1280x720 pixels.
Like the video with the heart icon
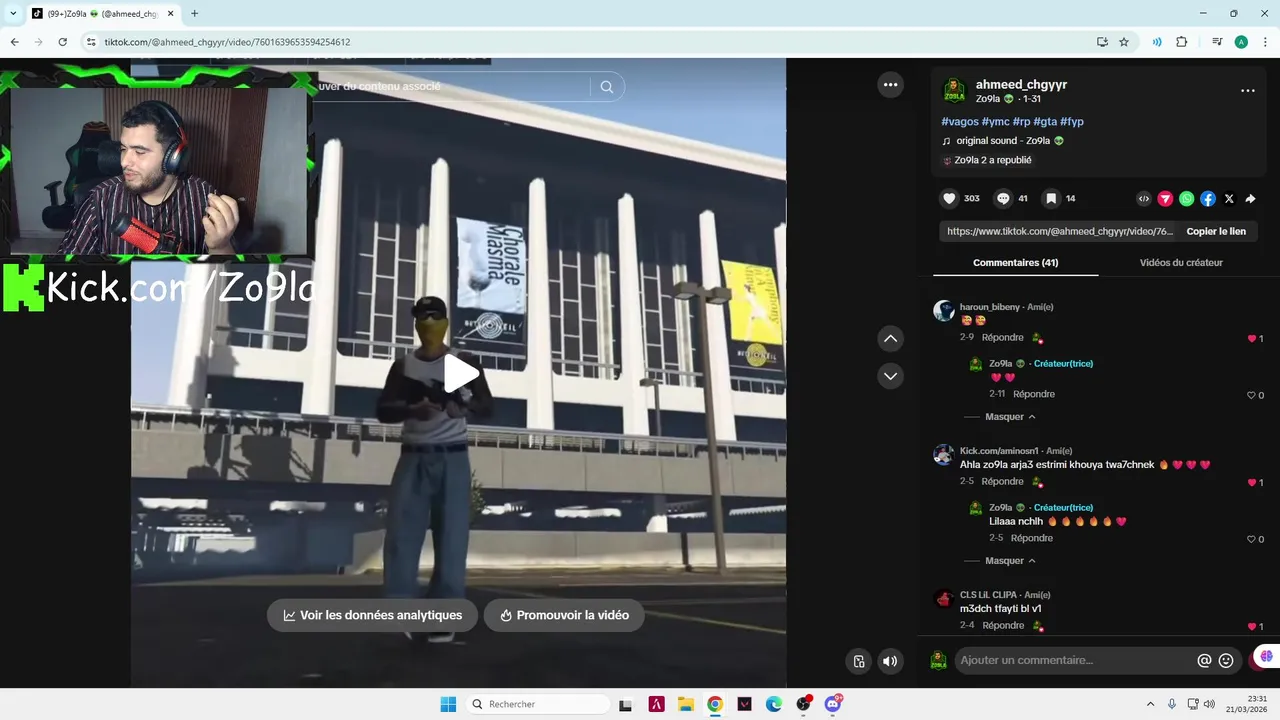tap(950, 199)
